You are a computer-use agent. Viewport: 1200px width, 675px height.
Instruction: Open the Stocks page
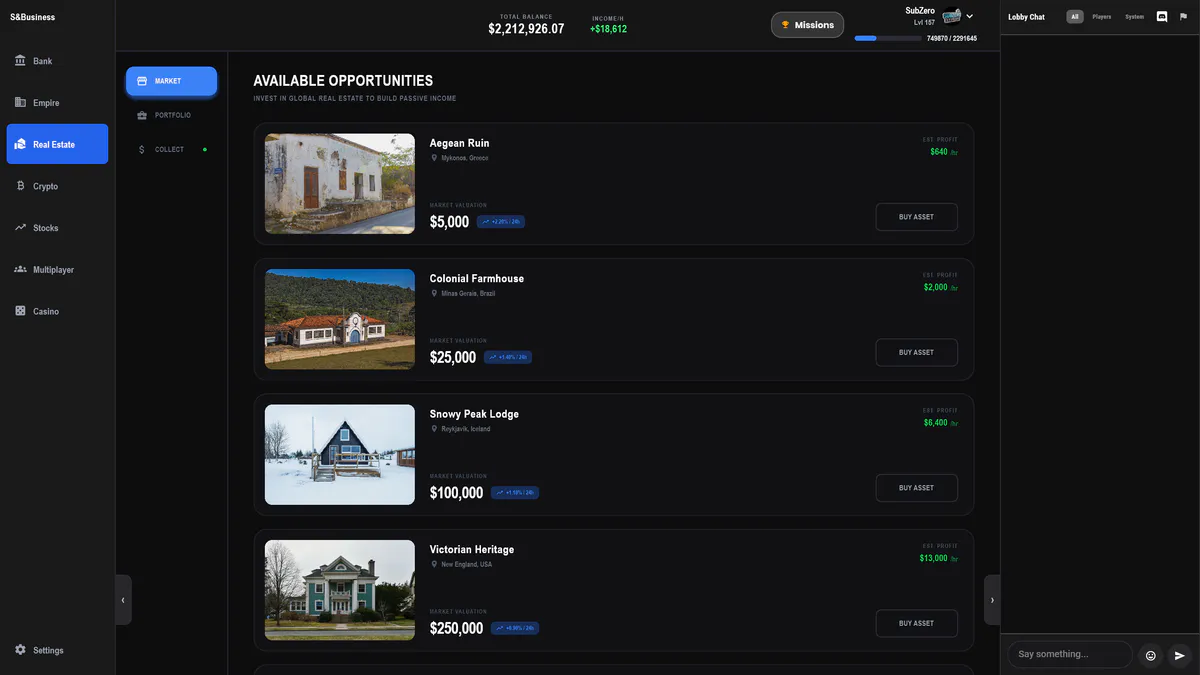point(57,228)
